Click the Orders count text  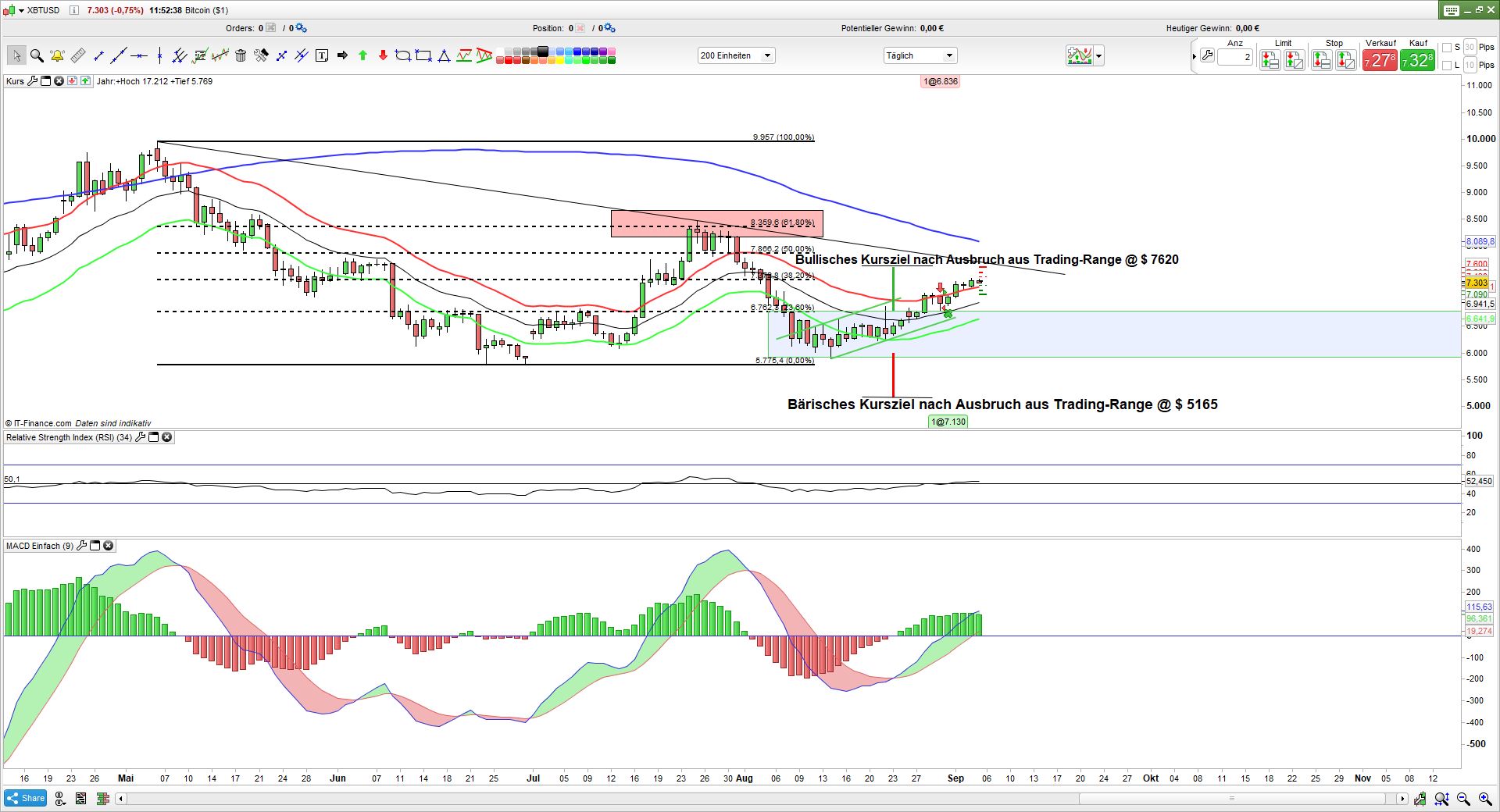245,28
